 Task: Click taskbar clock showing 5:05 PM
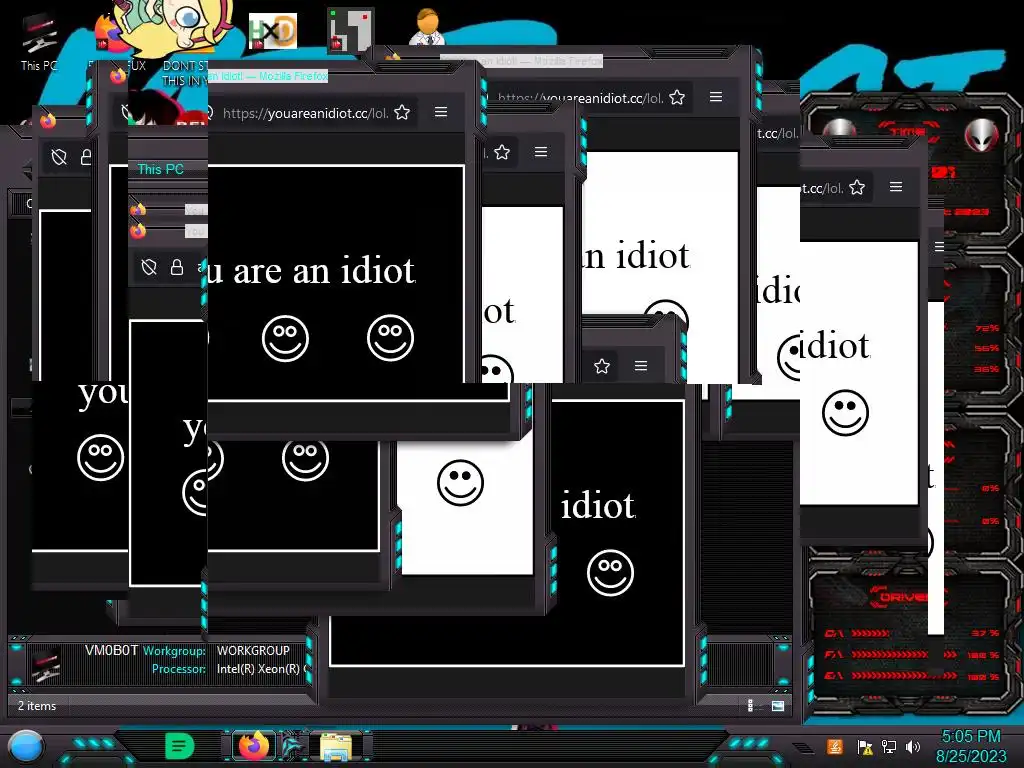971,746
